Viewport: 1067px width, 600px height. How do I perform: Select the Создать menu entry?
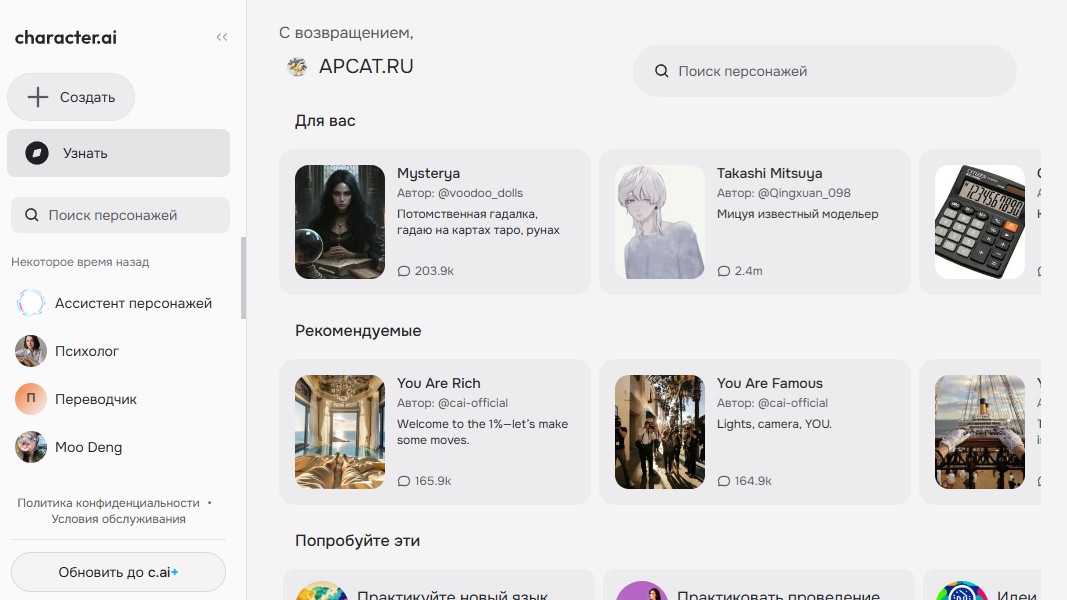click(x=71, y=96)
